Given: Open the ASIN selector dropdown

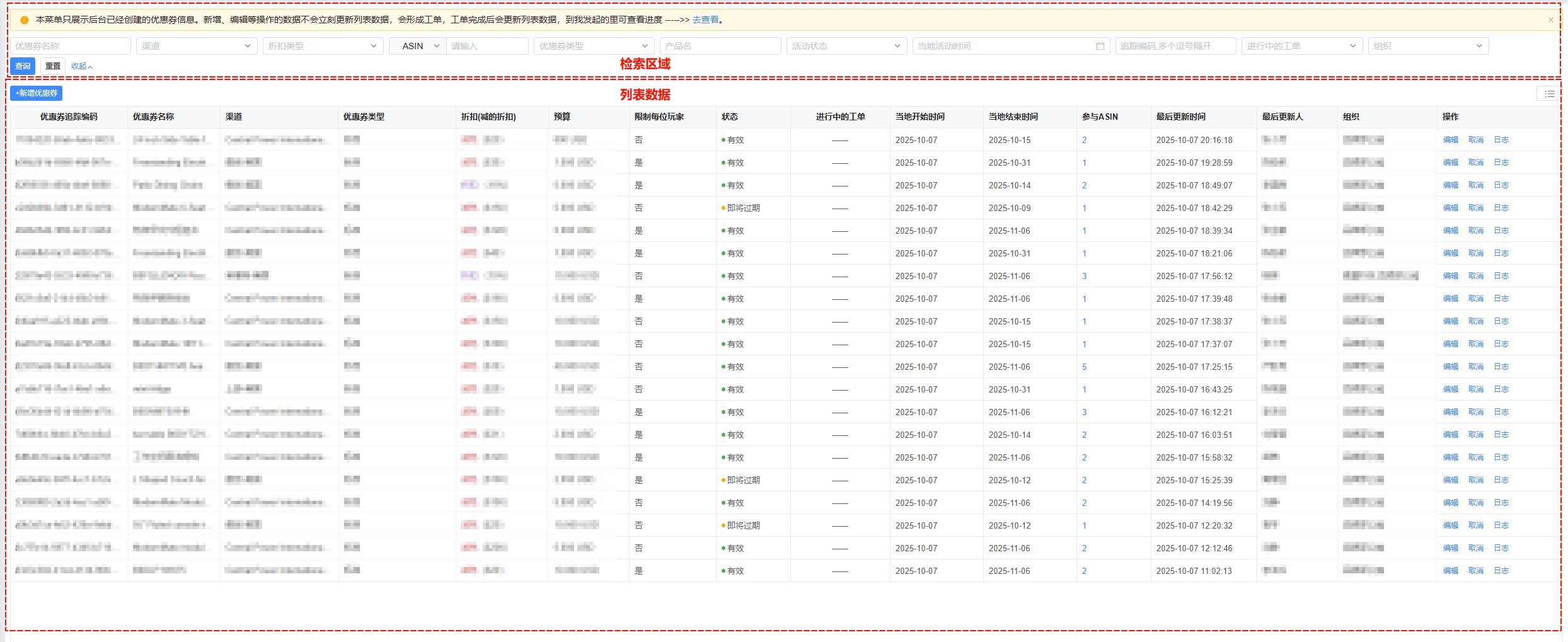Looking at the screenshot, I should pyautogui.click(x=418, y=46).
